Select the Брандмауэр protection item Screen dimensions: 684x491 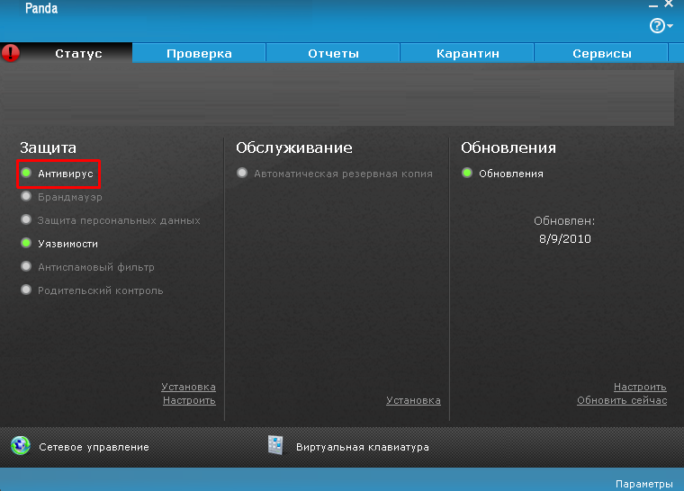tap(70, 197)
